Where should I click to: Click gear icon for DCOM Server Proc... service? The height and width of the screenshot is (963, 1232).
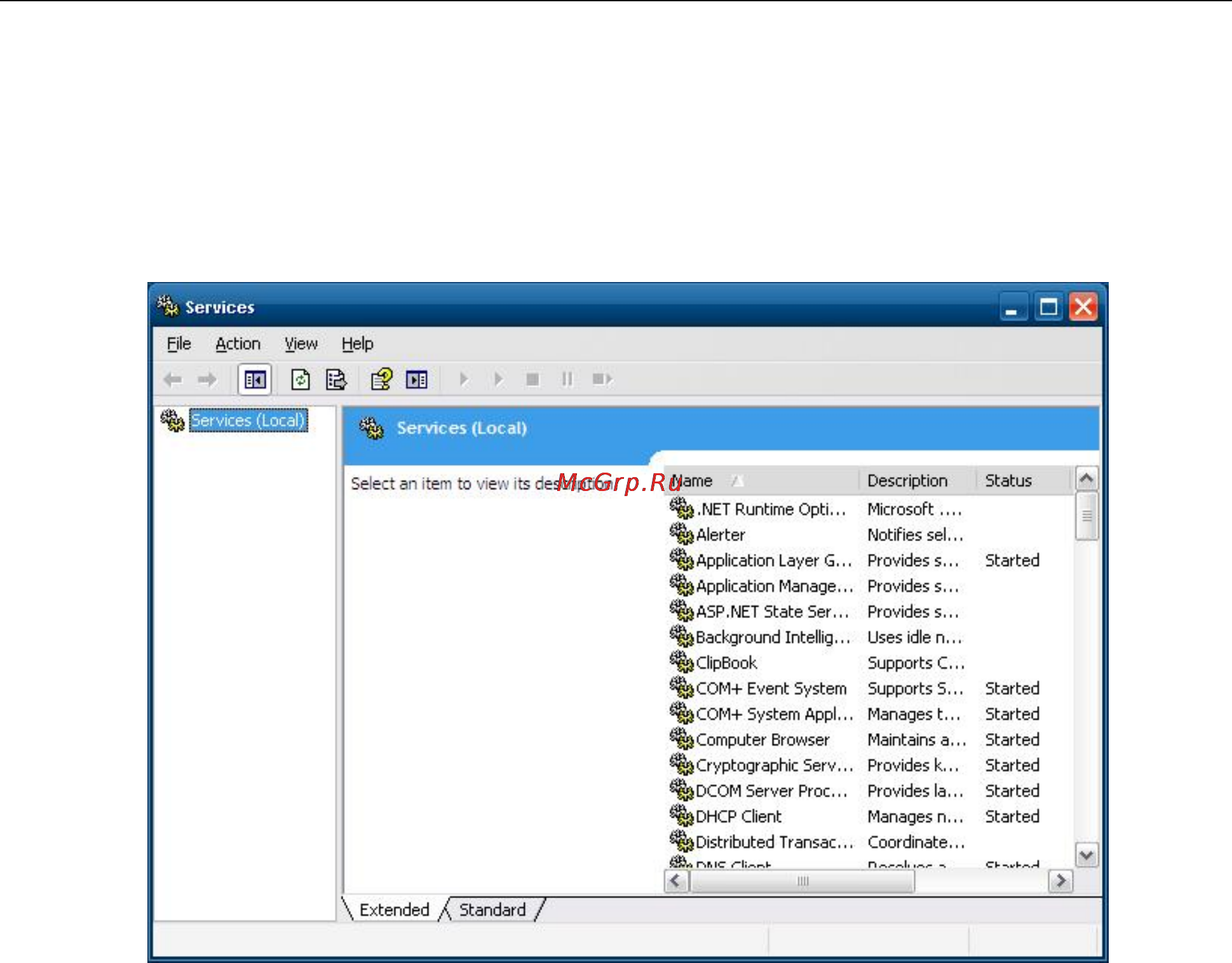(x=681, y=790)
